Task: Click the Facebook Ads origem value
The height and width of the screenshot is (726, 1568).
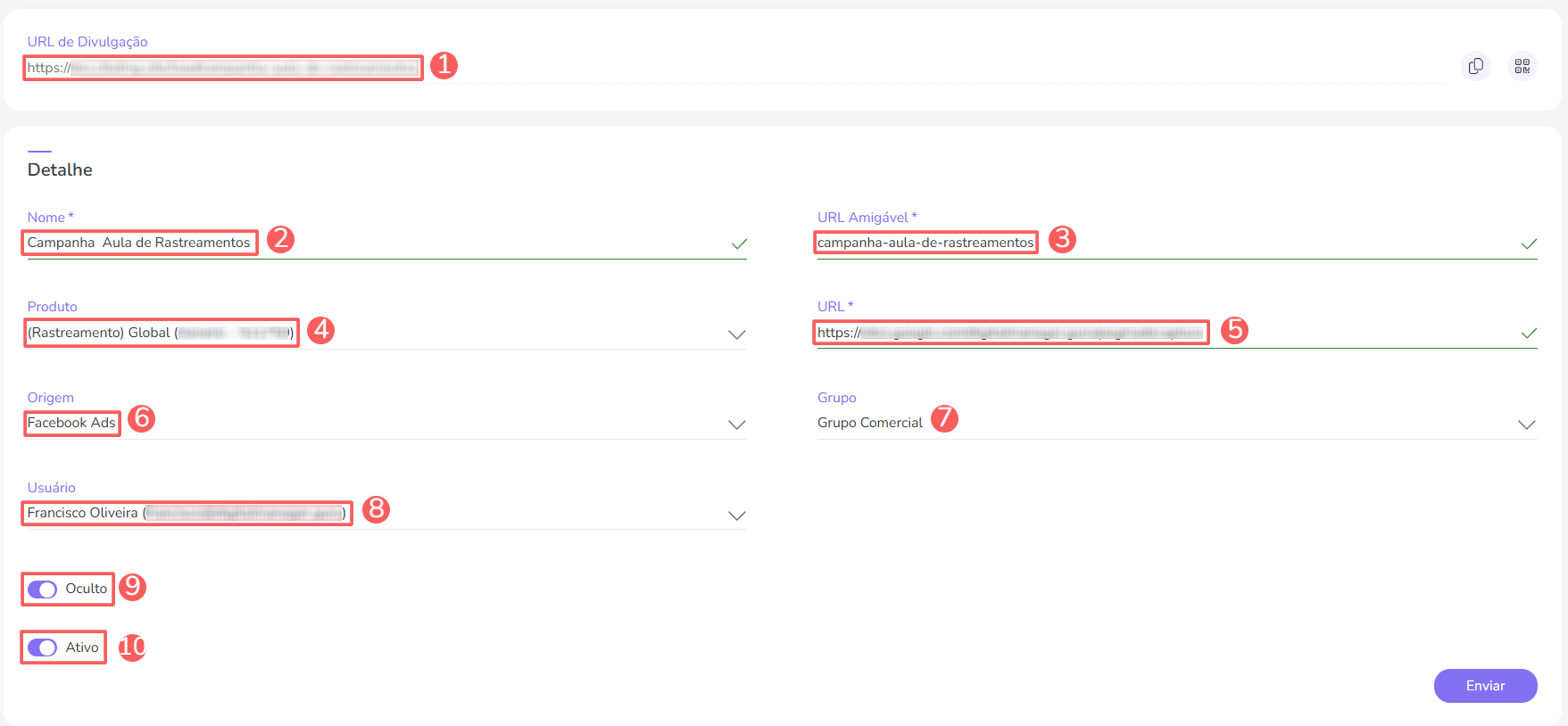Action: click(x=71, y=423)
